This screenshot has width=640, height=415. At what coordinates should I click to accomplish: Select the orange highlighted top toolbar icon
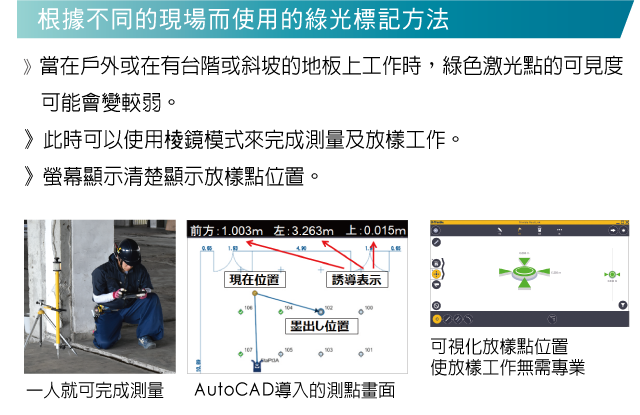point(520,230)
